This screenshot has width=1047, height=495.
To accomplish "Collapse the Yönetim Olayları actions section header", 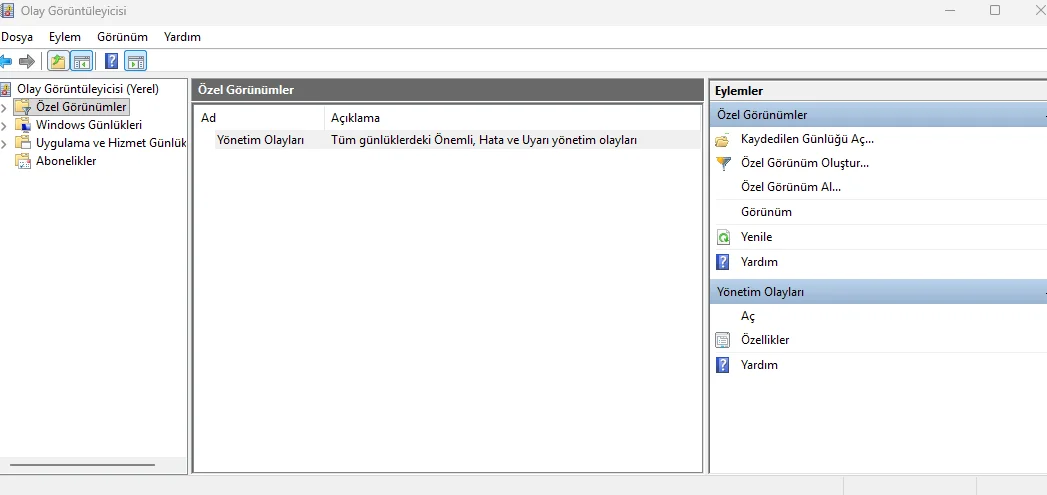I will (x=878, y=292).
